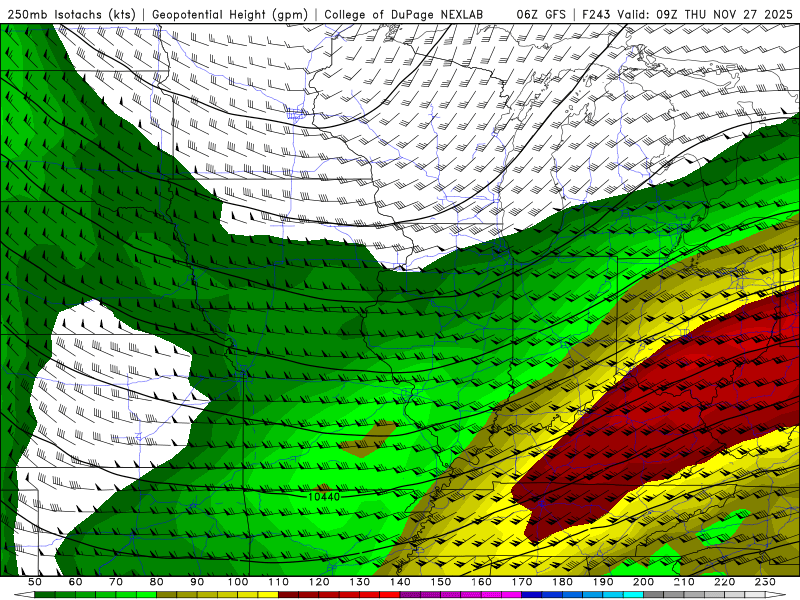800x600 pixels.
Task: Click the '06Z GFS' model run label
Action: click(541, 15)
